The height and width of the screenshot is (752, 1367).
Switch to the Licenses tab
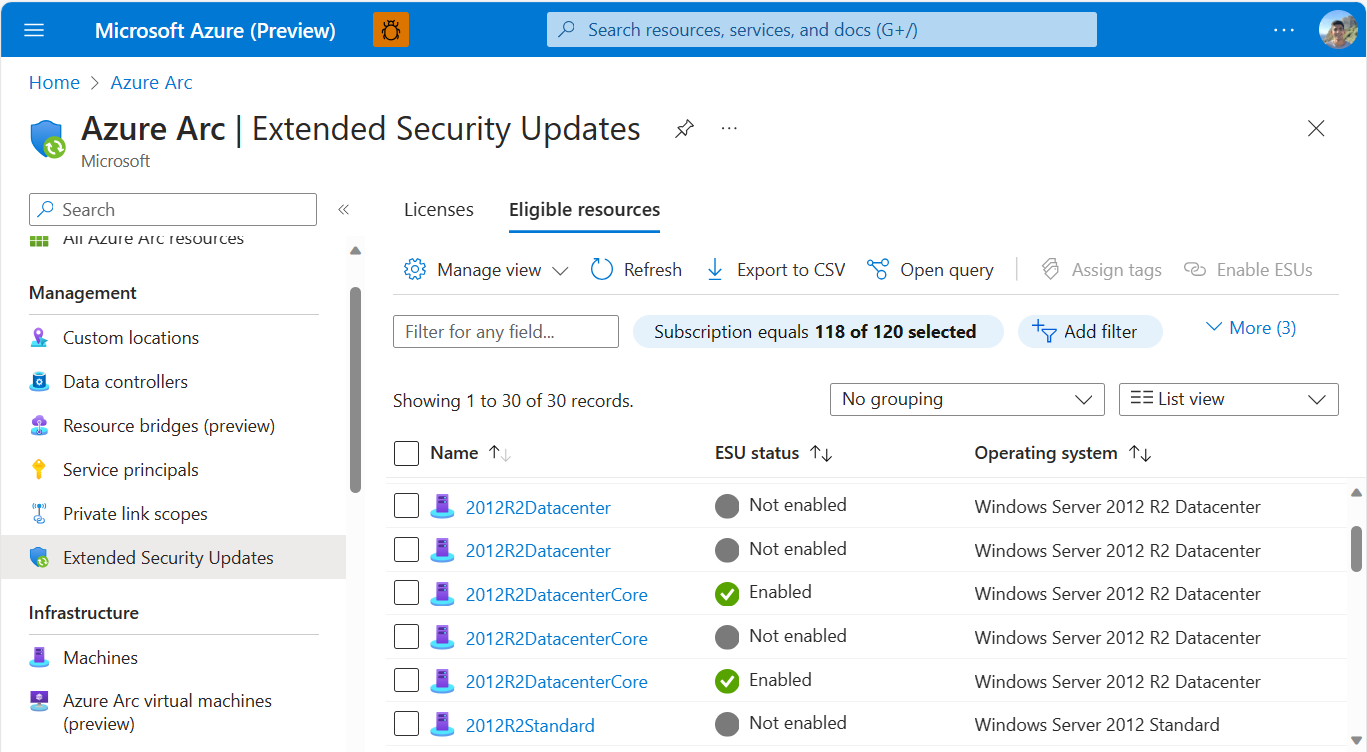[x=439, y=210]
